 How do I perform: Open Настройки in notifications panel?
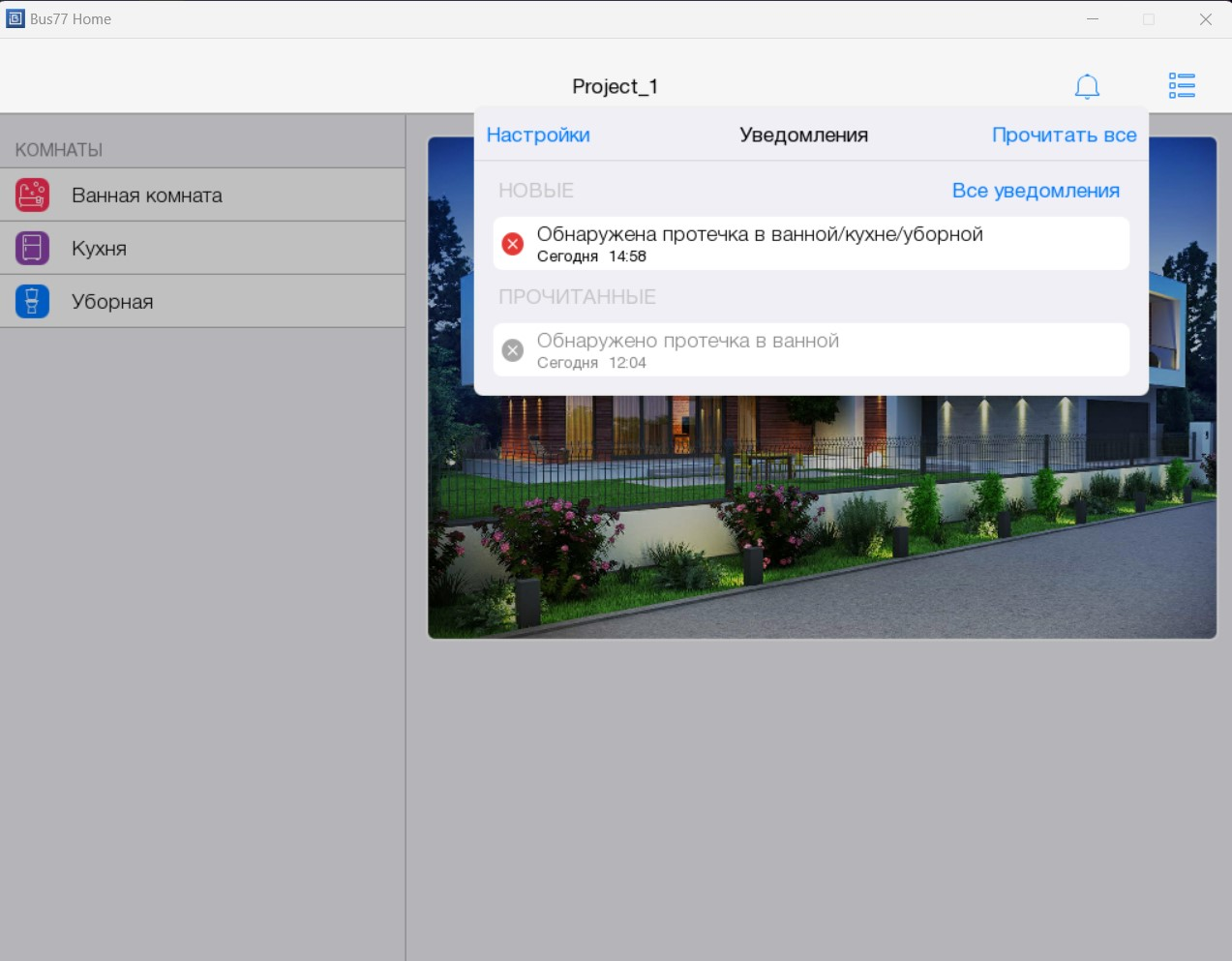click(x=538, y=135)
